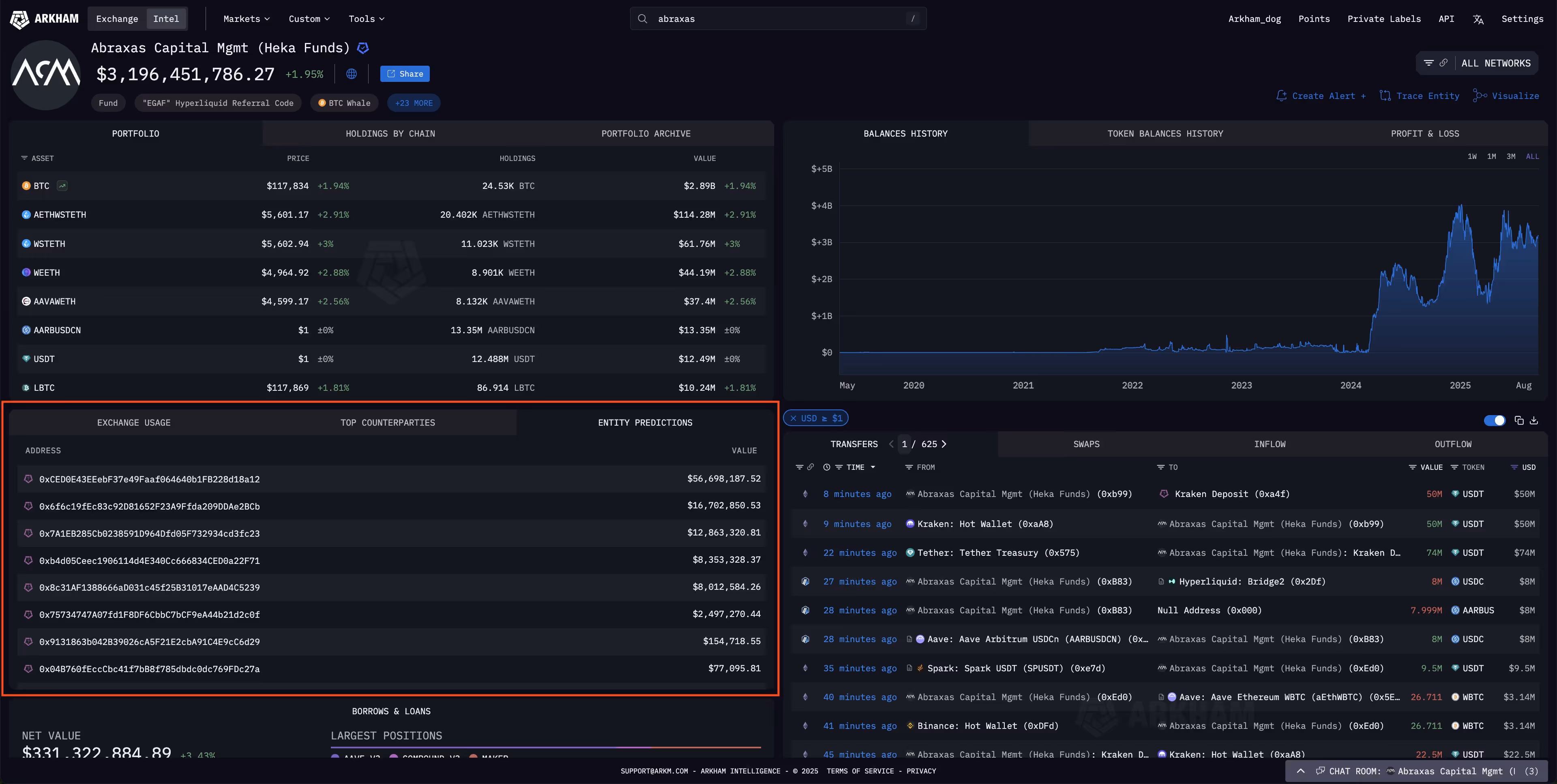Click the Share button
Image resolution: width=1557 pixels, height=784 pixels.
[x=405, y=74]
